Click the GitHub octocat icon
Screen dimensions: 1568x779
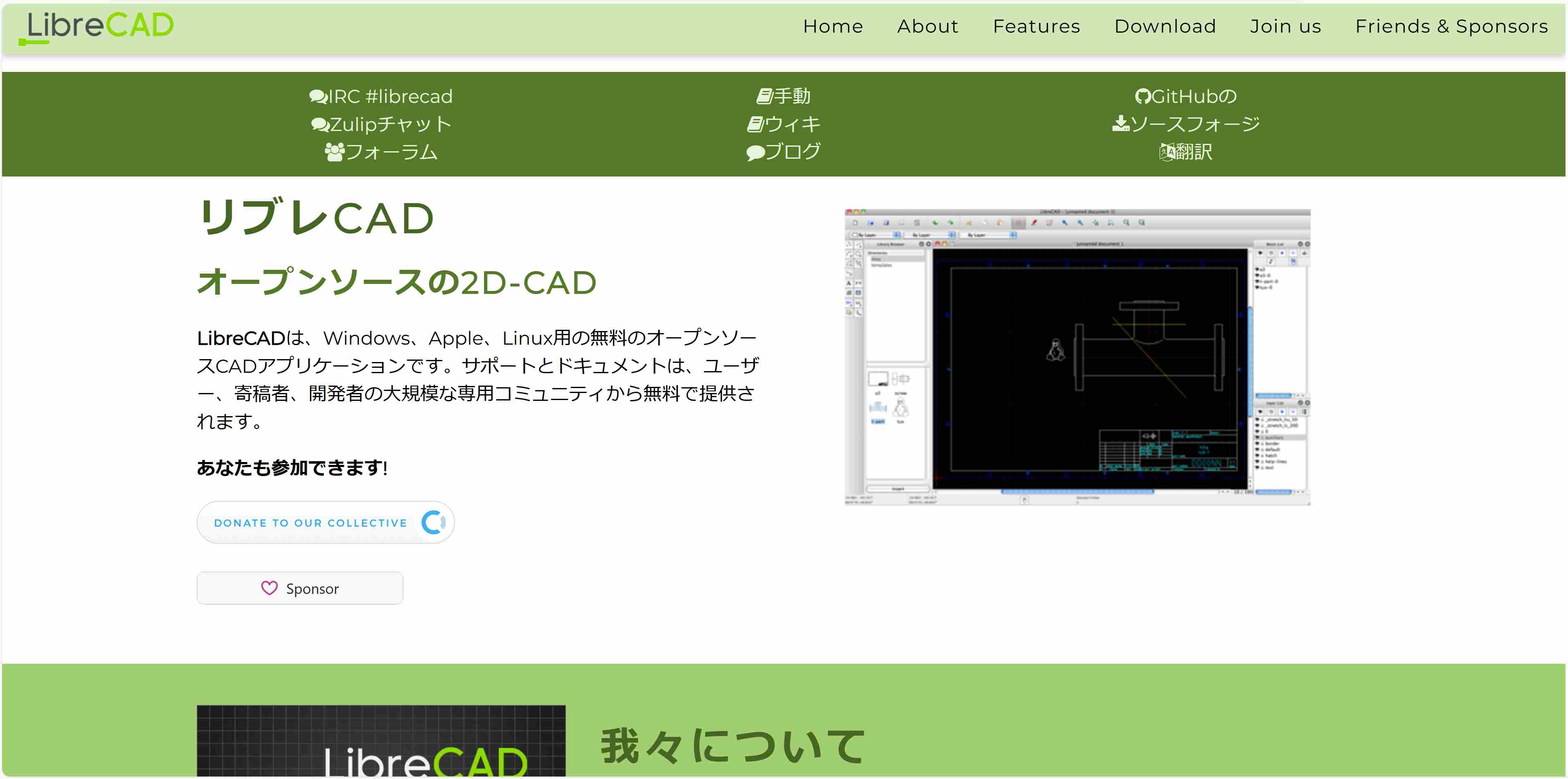1143,96
